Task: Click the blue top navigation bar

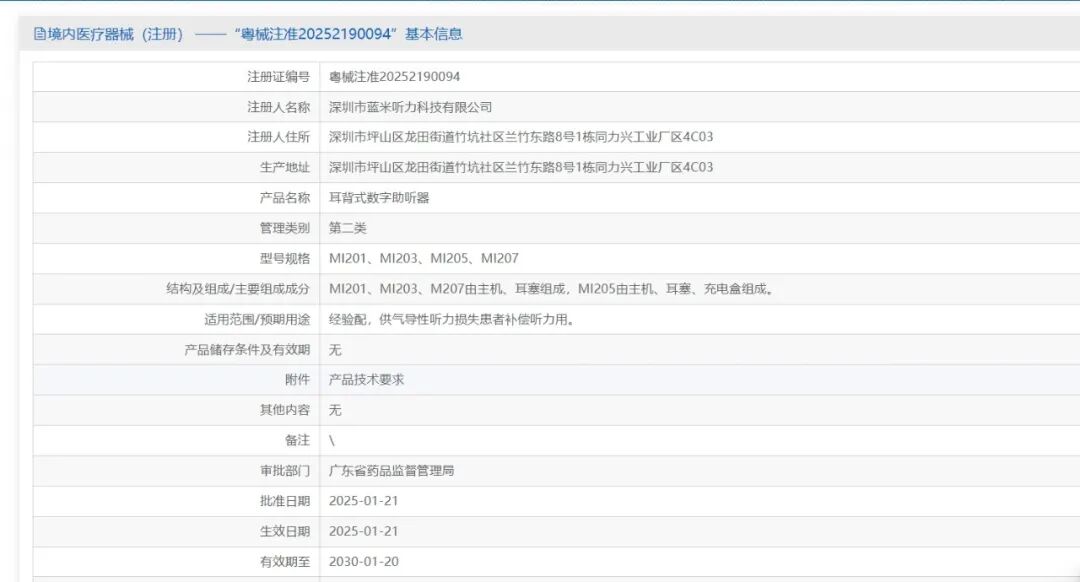Action: [x=540, y=4]
